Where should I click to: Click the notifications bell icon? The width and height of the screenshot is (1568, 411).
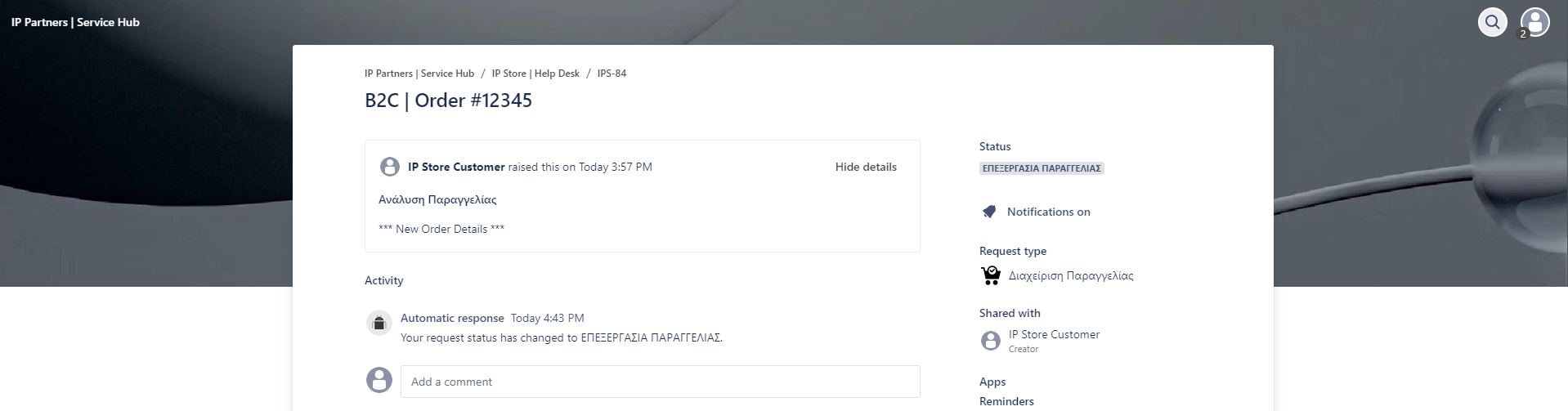point(989,212)
